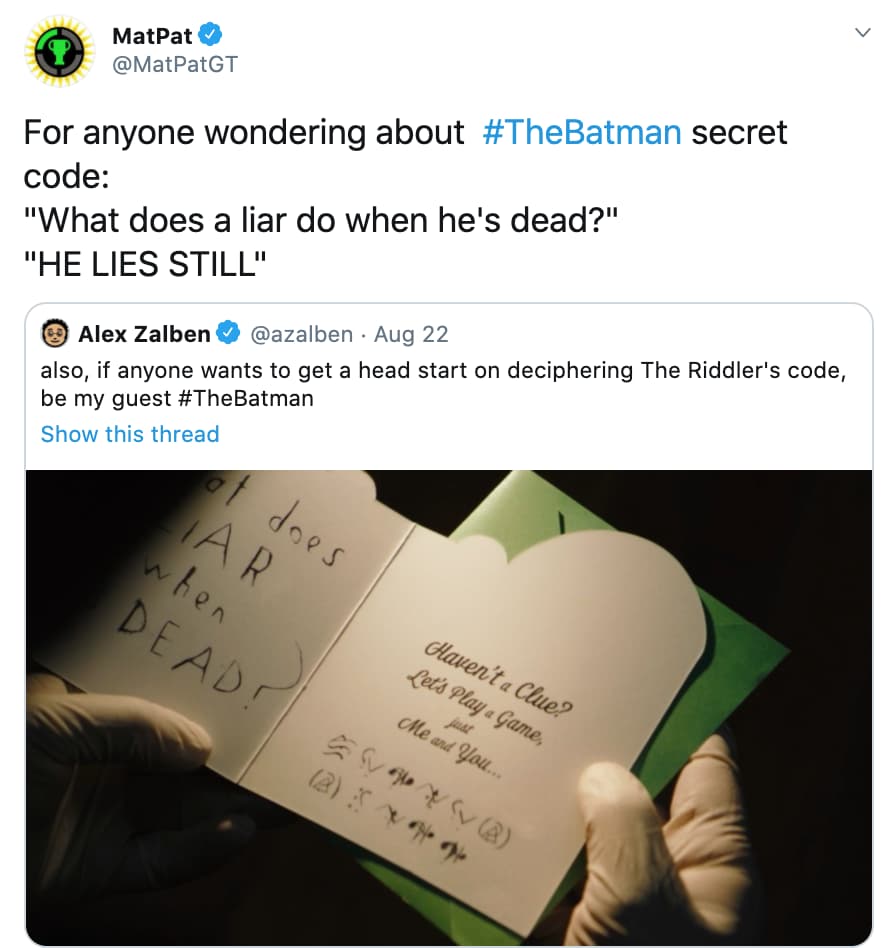
Task: Click Alex Zalben's verified badge
Action: coord(228,333)
